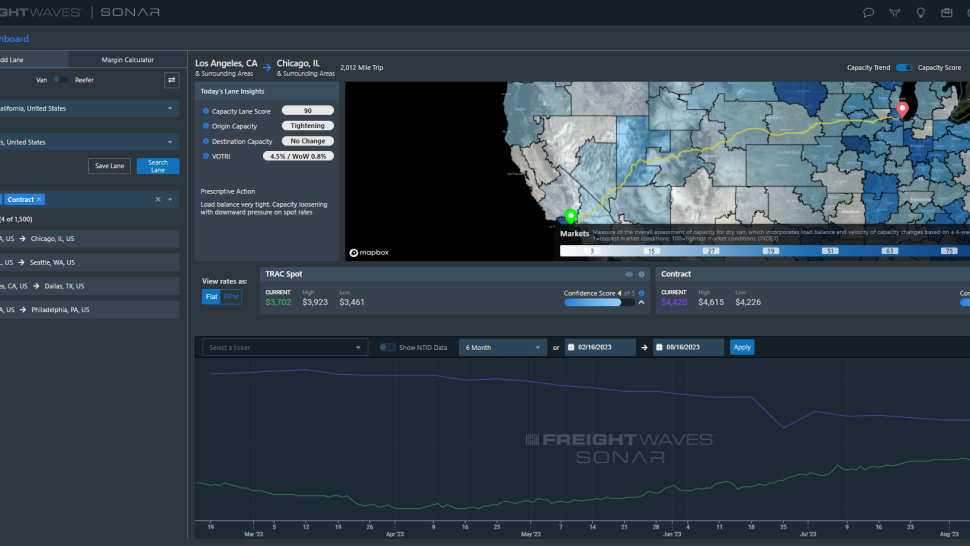Select saved lane to Philadelphia, PA, US

(90, 309)
